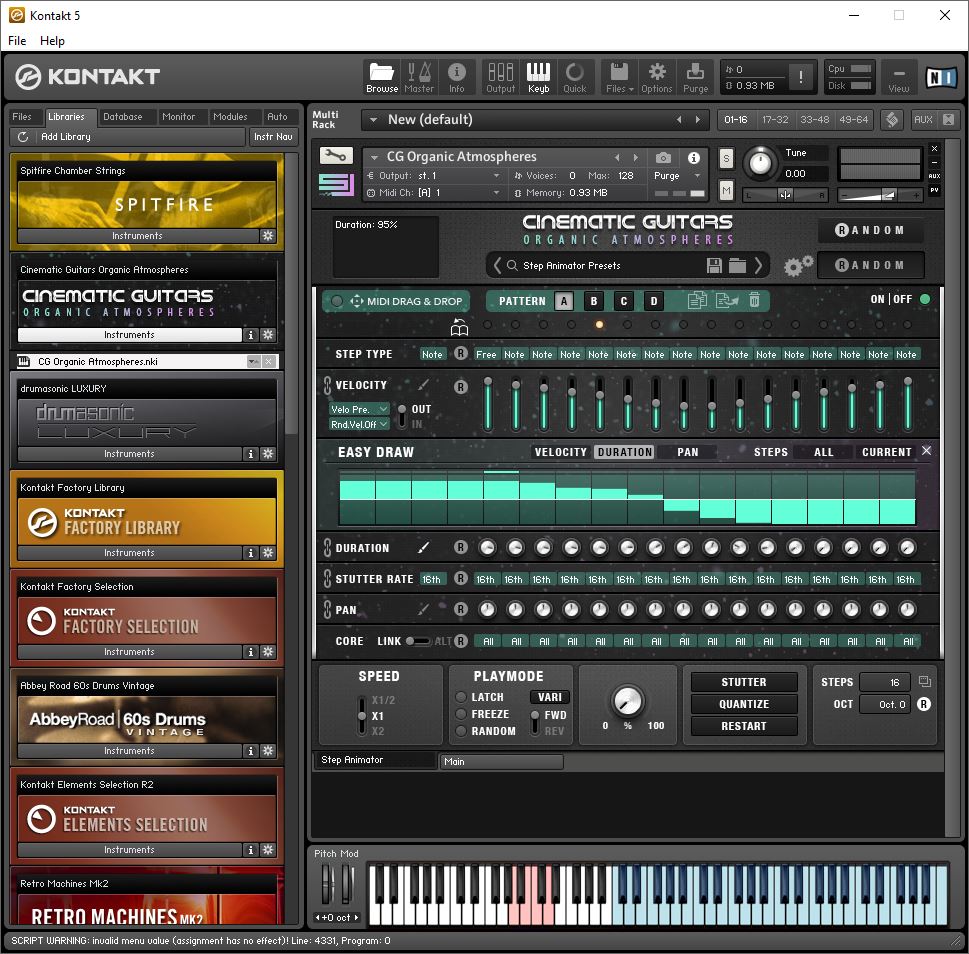Click the STUTTER button
969x954 pixels.
(743, 682)
